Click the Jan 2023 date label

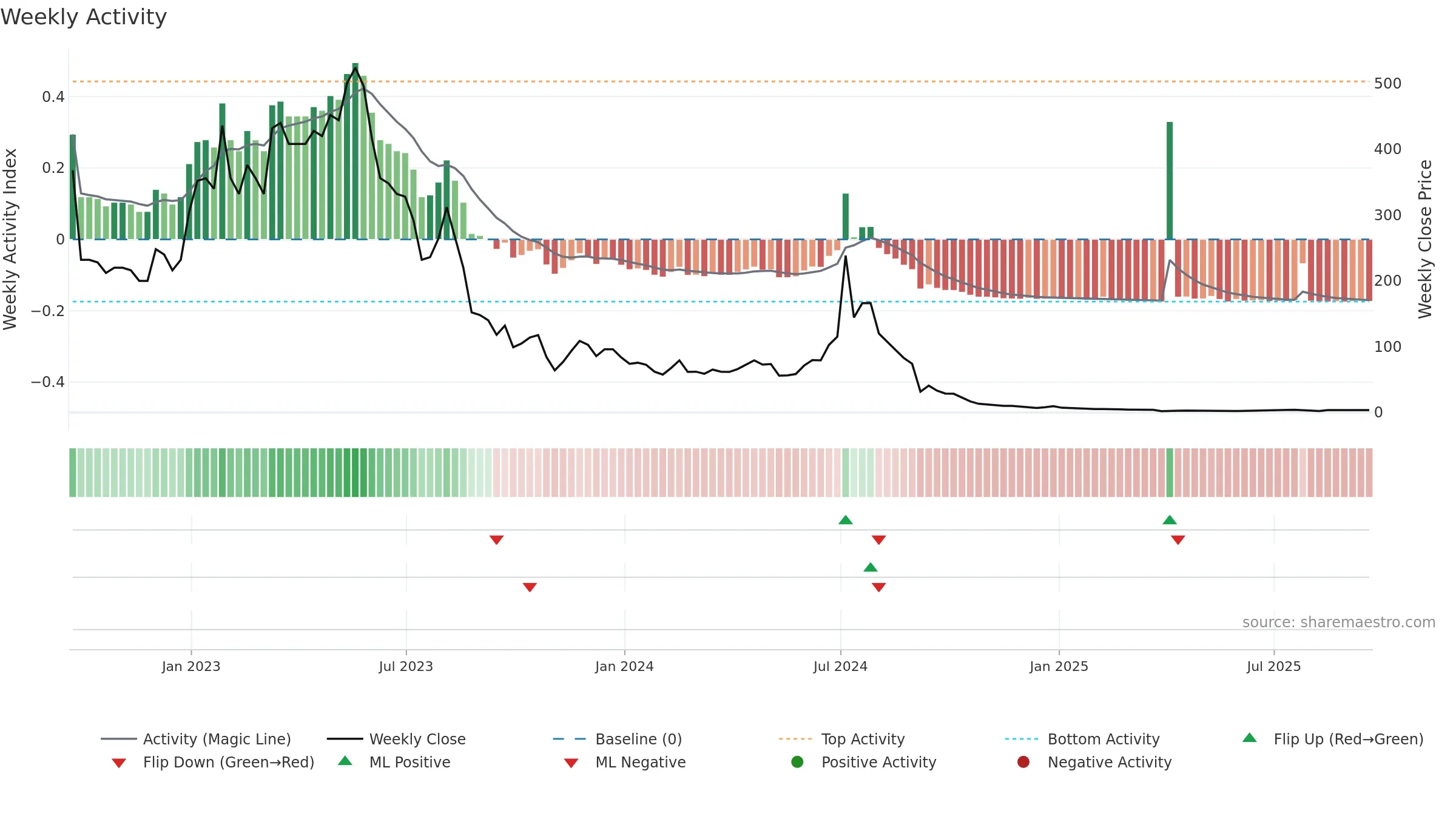click(191, 666)
